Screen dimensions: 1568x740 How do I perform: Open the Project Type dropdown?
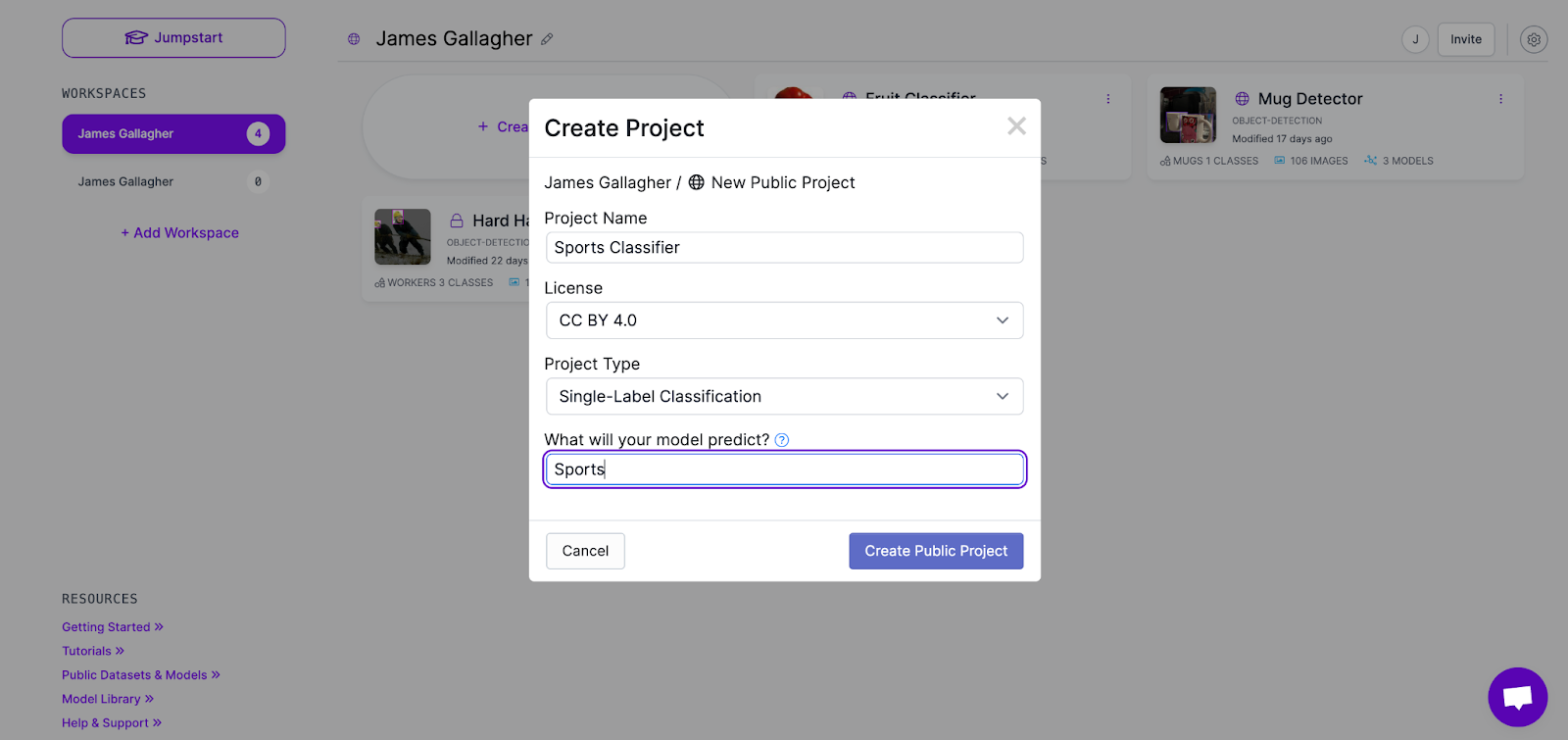784,396
